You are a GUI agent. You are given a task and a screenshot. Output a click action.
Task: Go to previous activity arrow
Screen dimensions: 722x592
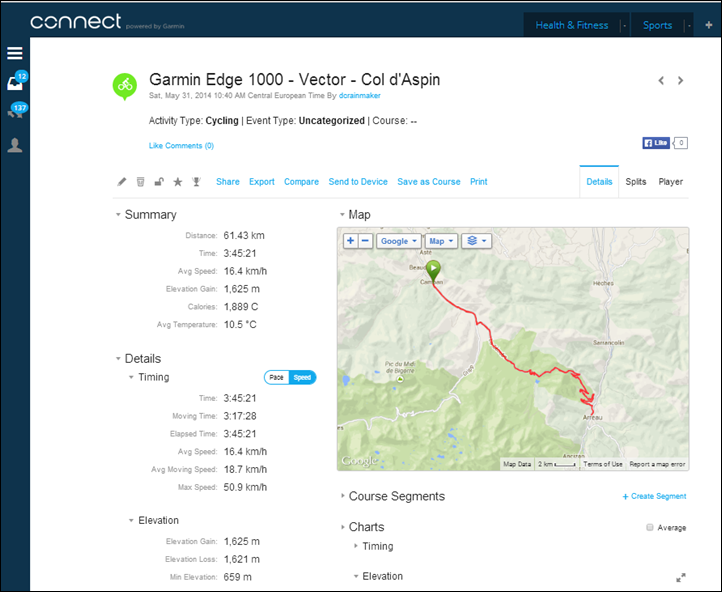(x=661, y=81)
